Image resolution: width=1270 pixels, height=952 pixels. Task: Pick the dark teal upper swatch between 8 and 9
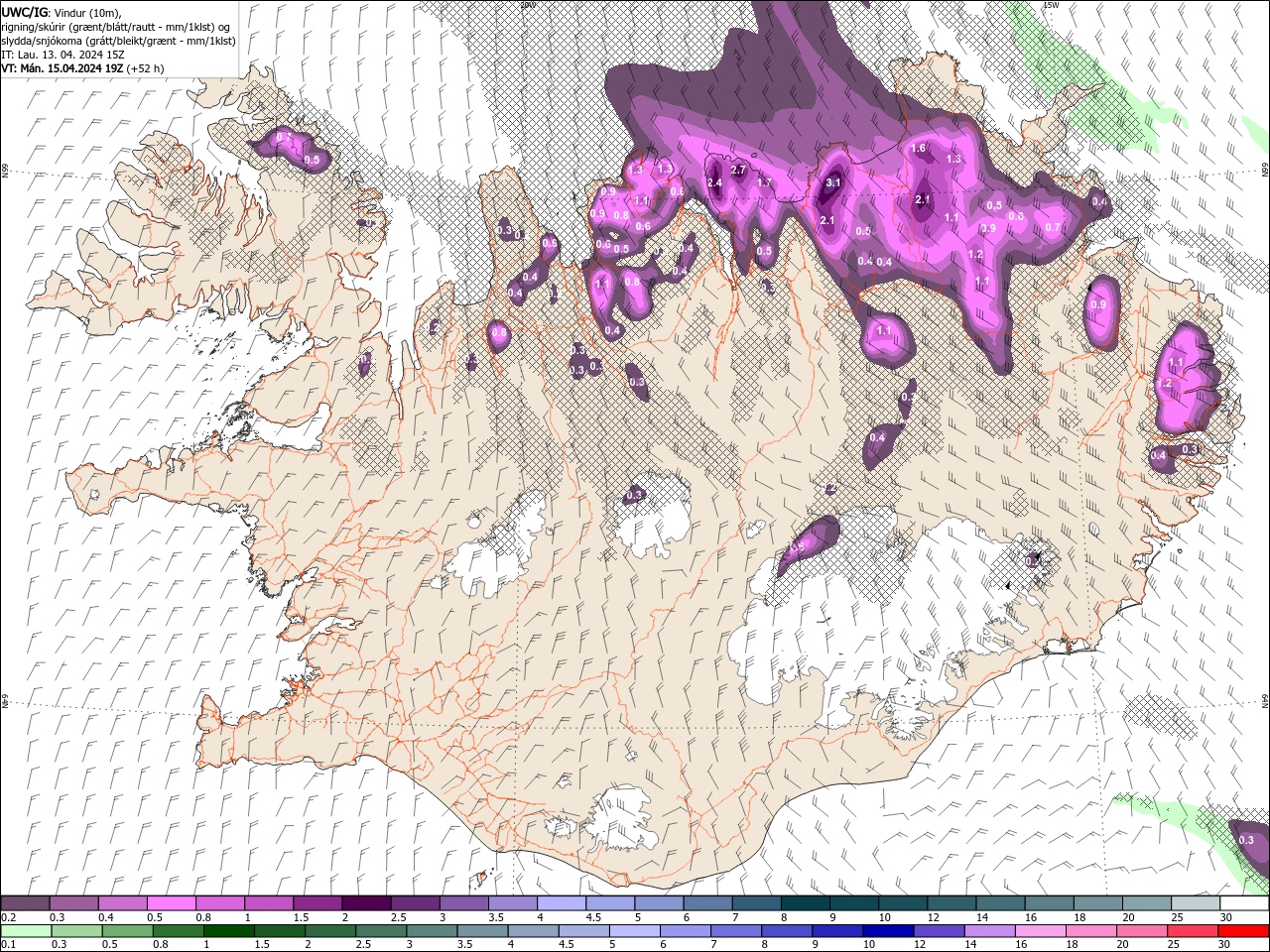[806, 903]
